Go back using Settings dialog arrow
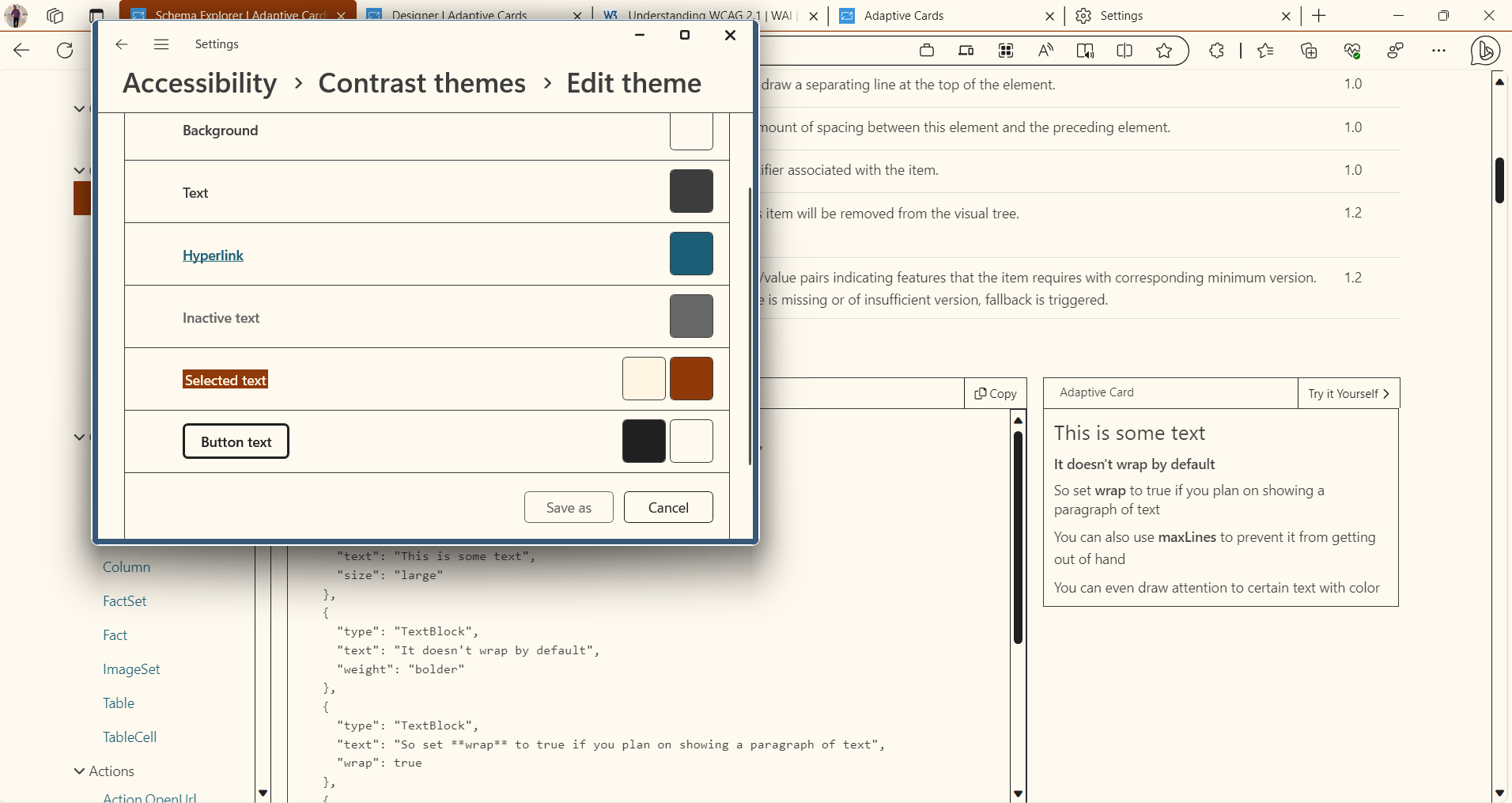The height and width of the screenshot is (803, 1512). [121, 44]
